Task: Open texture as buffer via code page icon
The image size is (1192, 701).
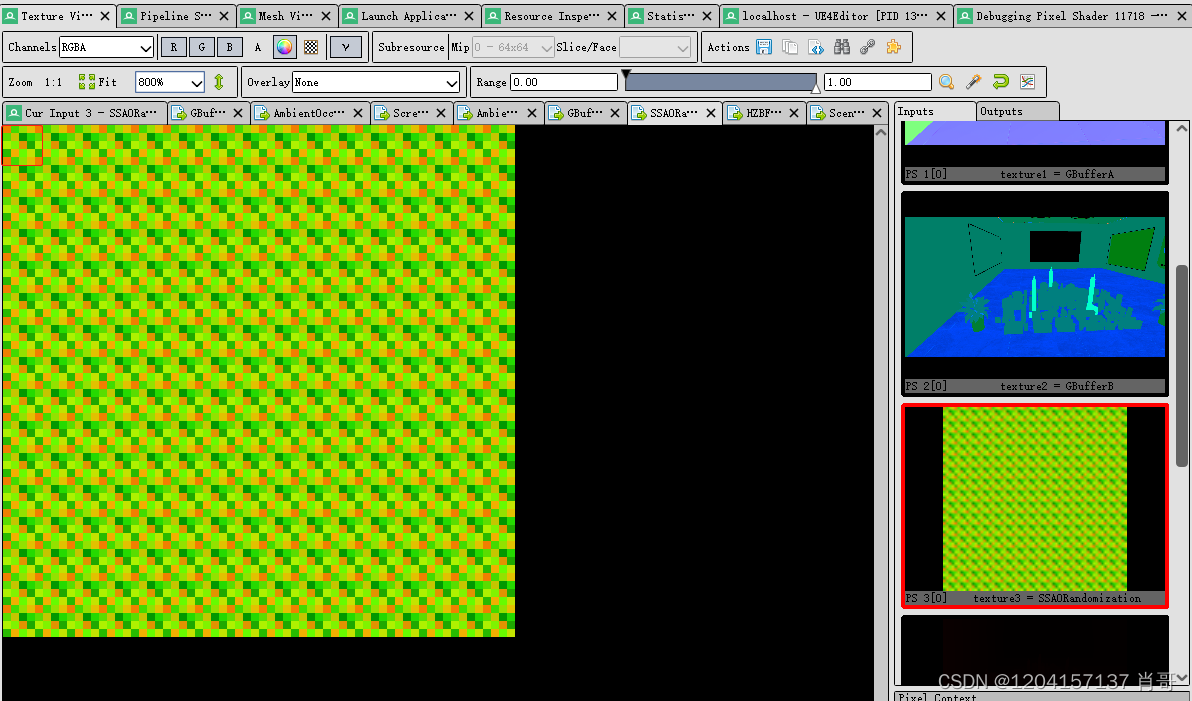Action: coord(816,47)
